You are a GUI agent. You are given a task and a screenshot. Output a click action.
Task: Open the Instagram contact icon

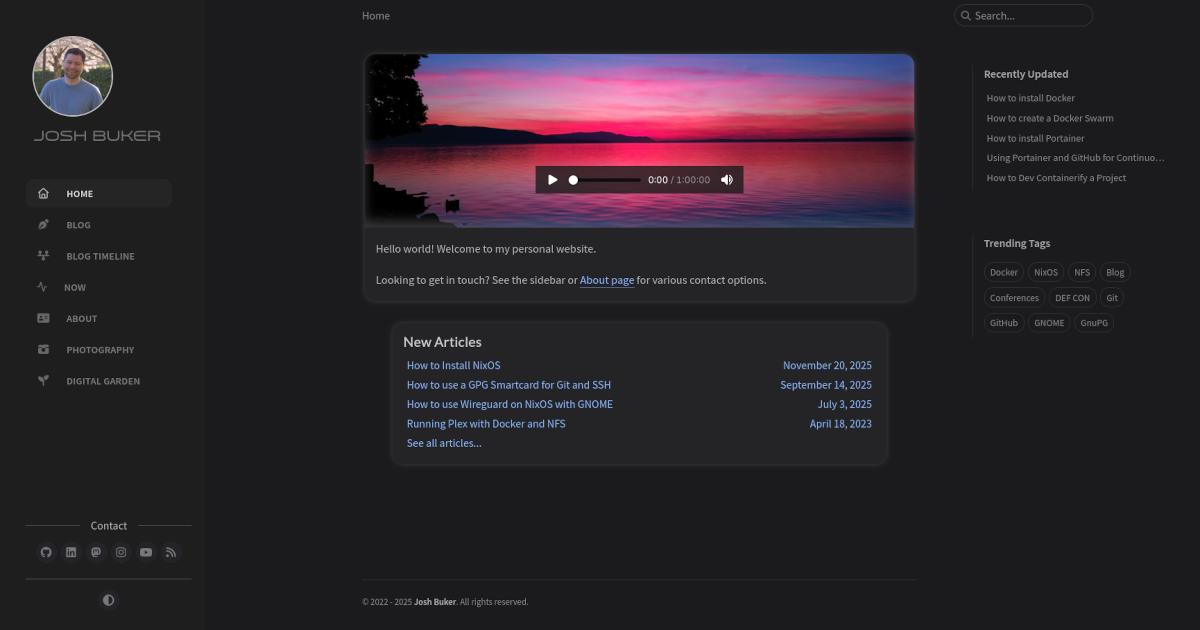(x=121, y=552)
